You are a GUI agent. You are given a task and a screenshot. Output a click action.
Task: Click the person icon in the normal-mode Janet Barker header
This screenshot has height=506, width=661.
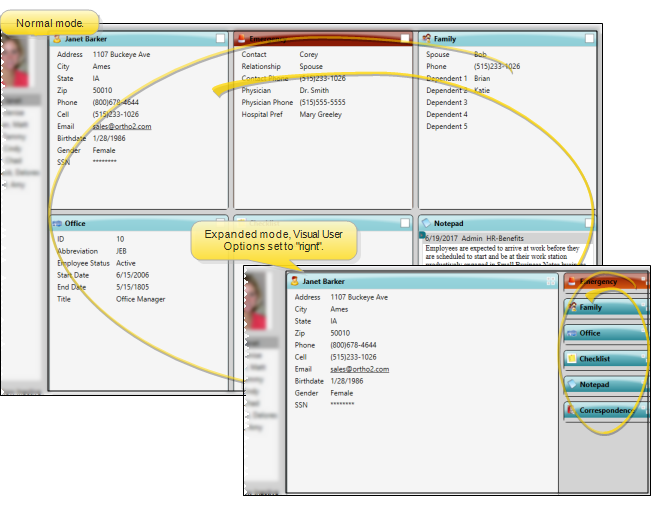57,39
